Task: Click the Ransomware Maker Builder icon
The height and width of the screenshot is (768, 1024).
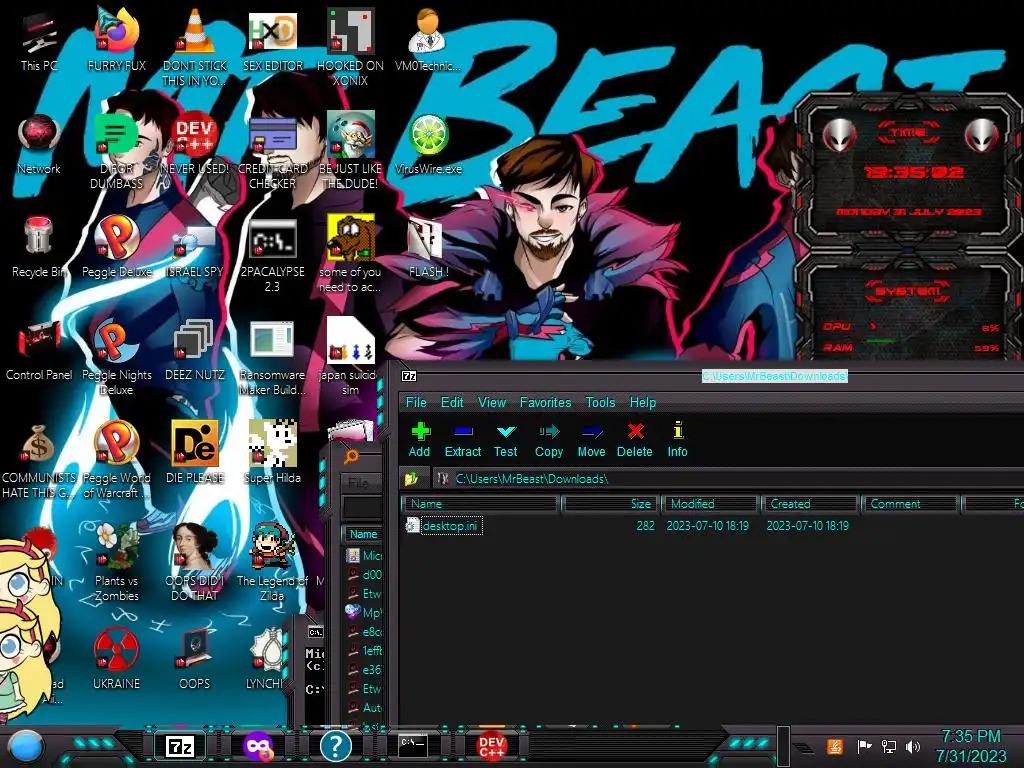Action: coord(272,358)
